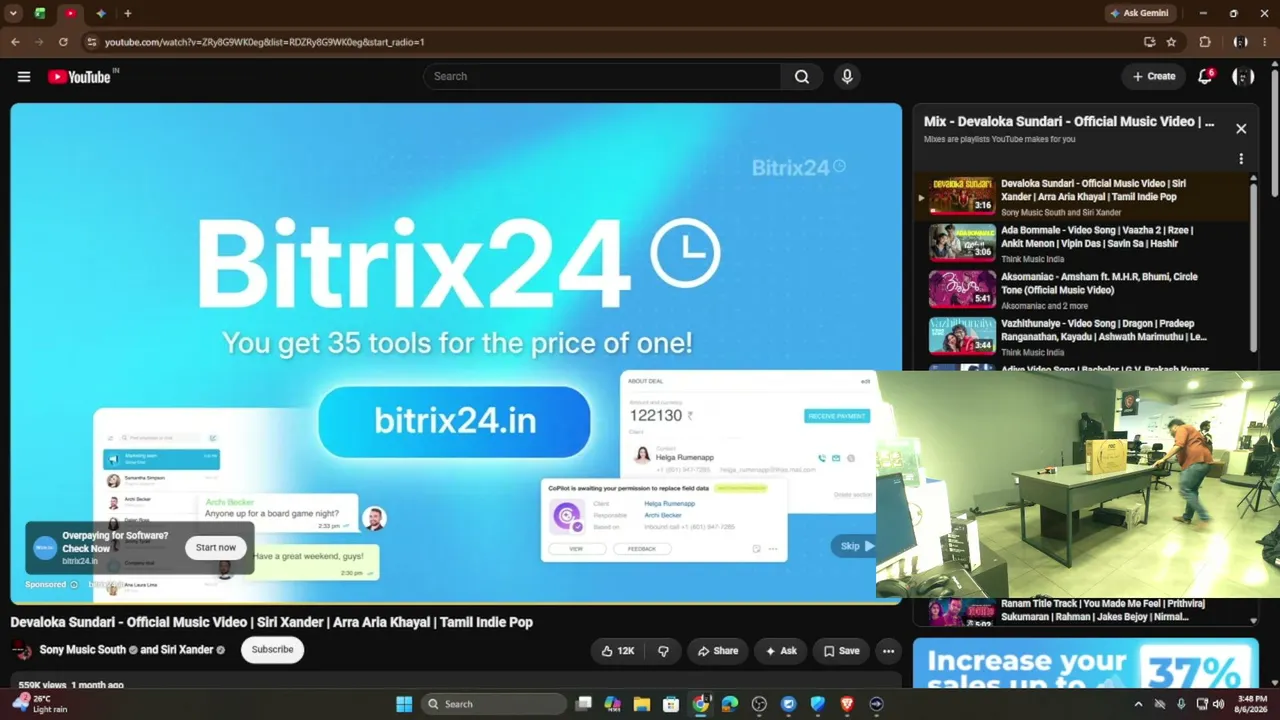Viewport: 1280px width, 720px height.
Task: Open Microsoft Edge from taskbar
Action: [730, 704]
